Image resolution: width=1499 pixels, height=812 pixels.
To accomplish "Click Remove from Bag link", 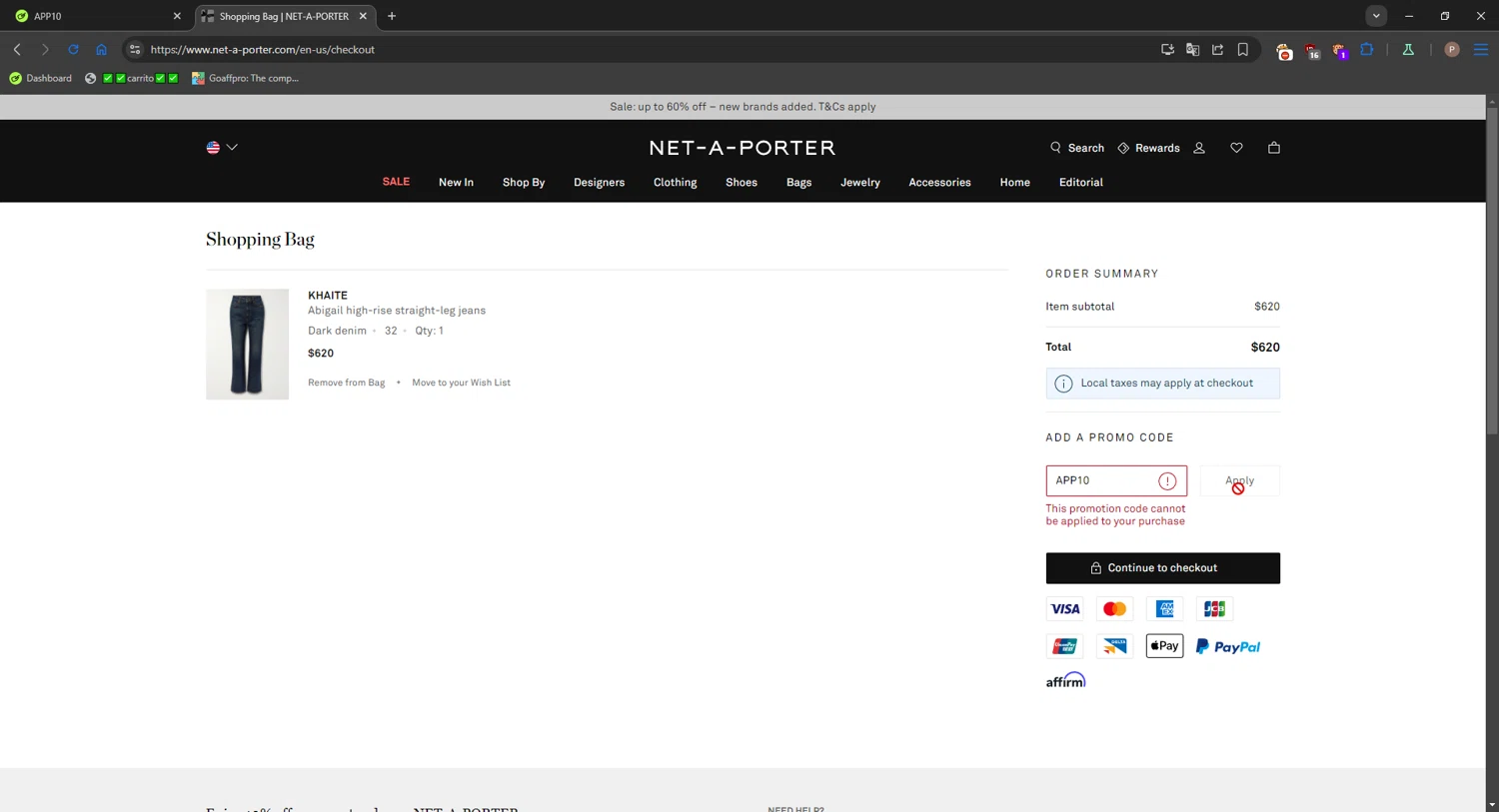I will [x=346, y=383].
